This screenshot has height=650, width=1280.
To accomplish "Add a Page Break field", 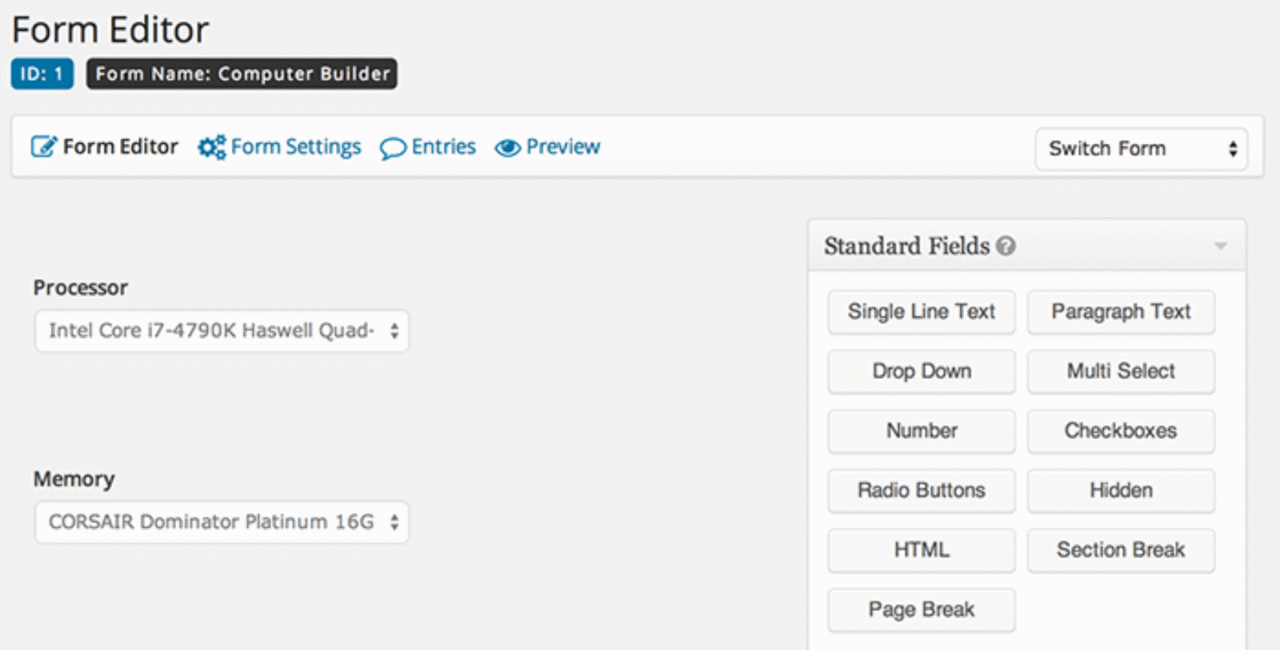I will click(921, 610).
